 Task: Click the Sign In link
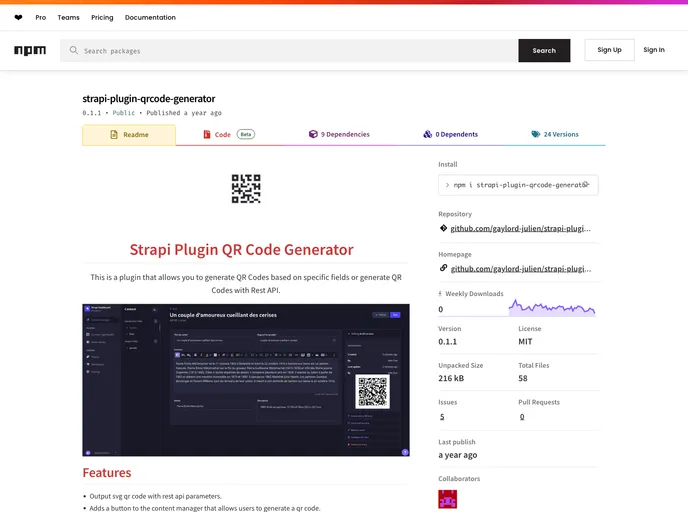(654, 50)
